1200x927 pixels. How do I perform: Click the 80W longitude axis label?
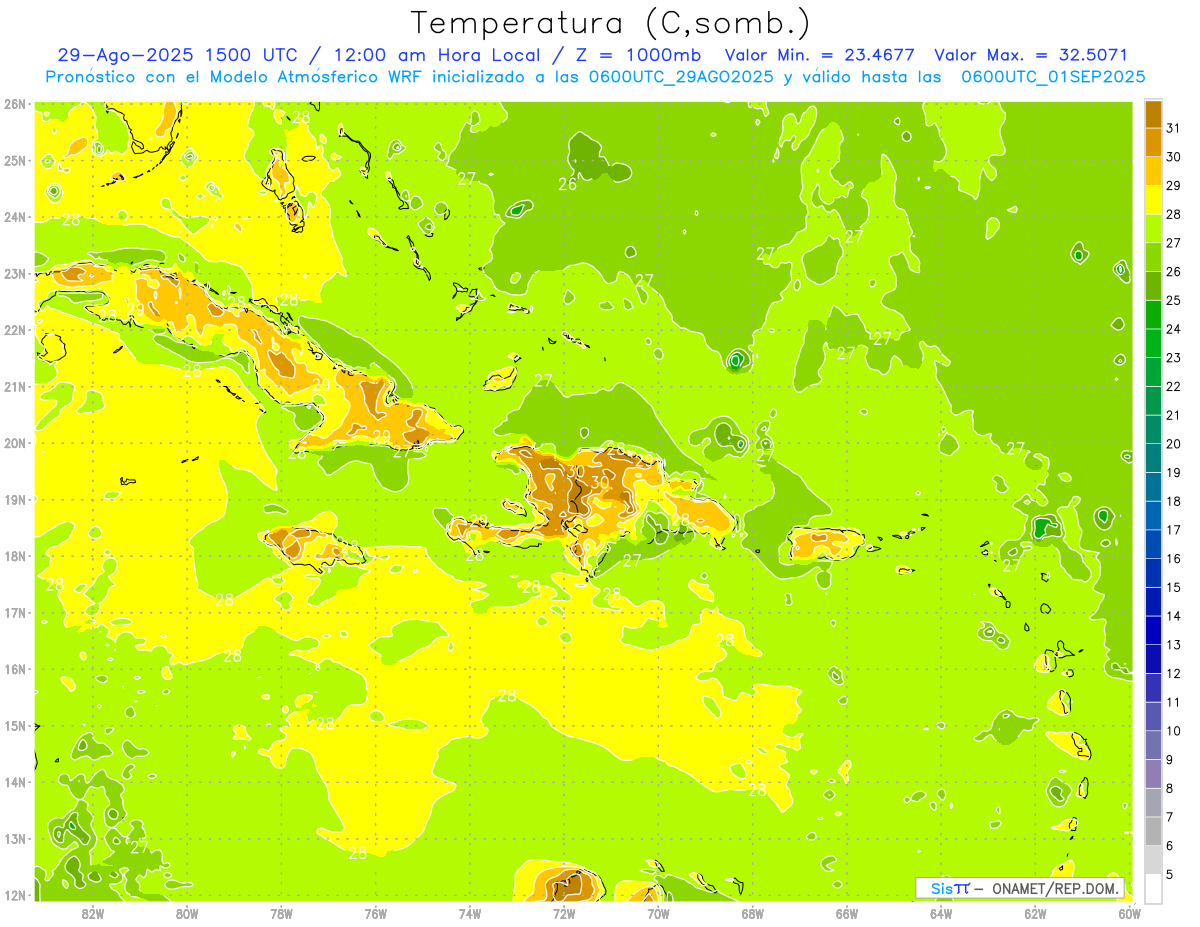(x=187, y=913)
